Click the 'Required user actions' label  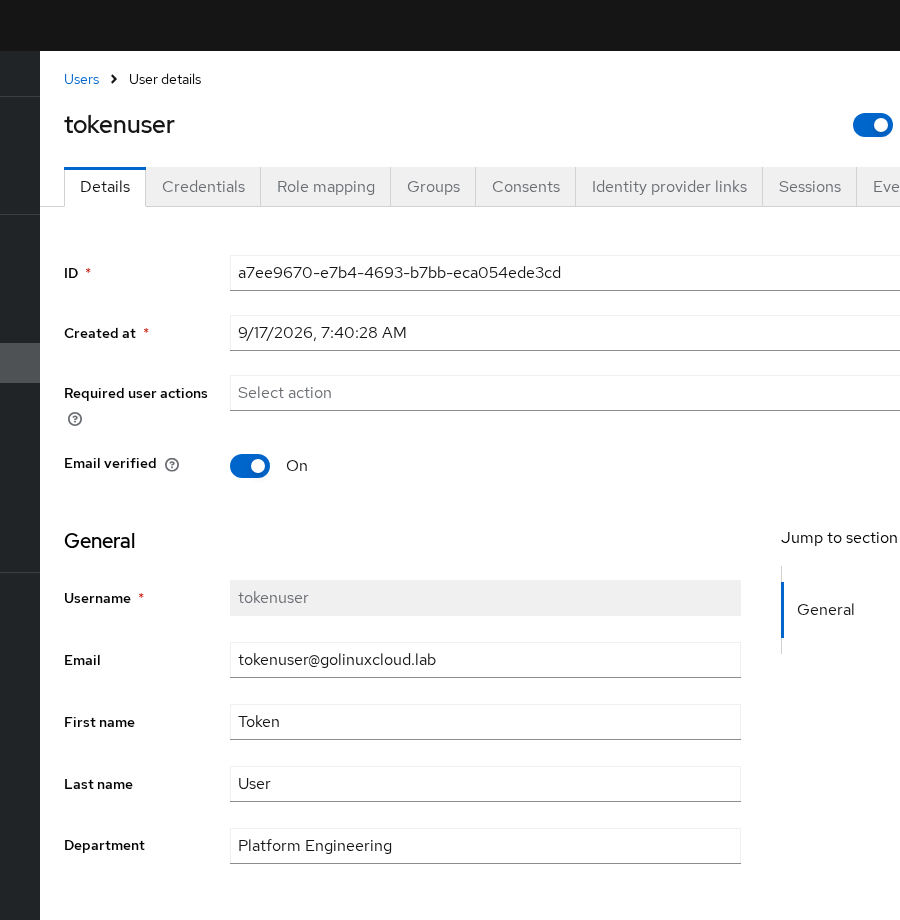[136, 393]
